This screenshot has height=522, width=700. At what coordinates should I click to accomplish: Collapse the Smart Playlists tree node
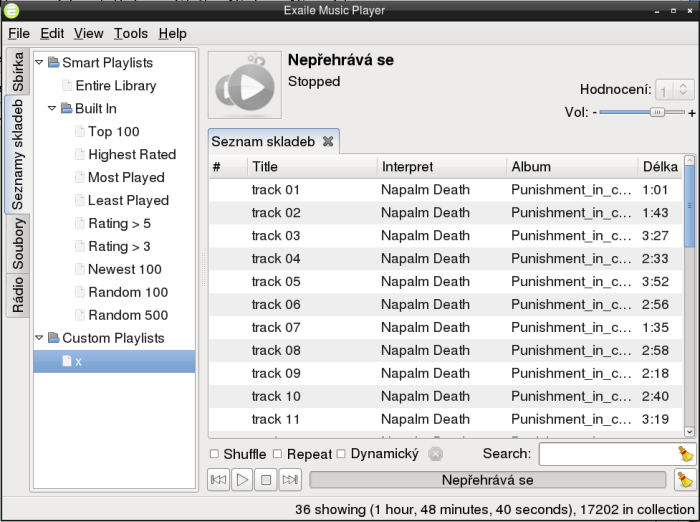tap(39, 63)
